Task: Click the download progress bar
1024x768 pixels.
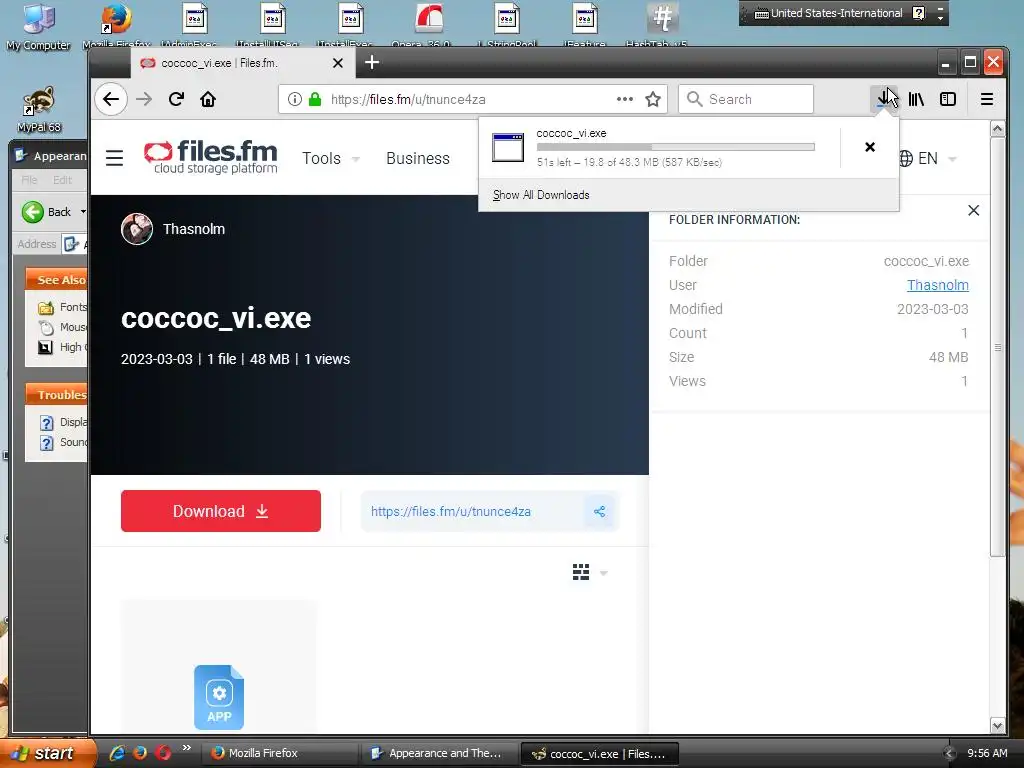Action: pyautogui.click(x=675, y=147)
